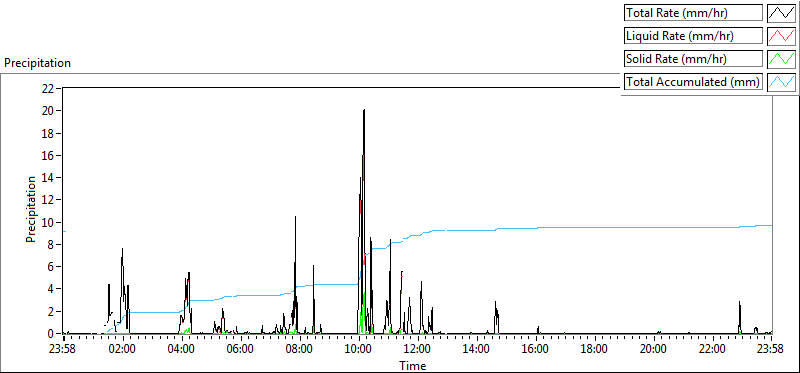Click the red Liquid Rate plot sample icon

(781, 36)
